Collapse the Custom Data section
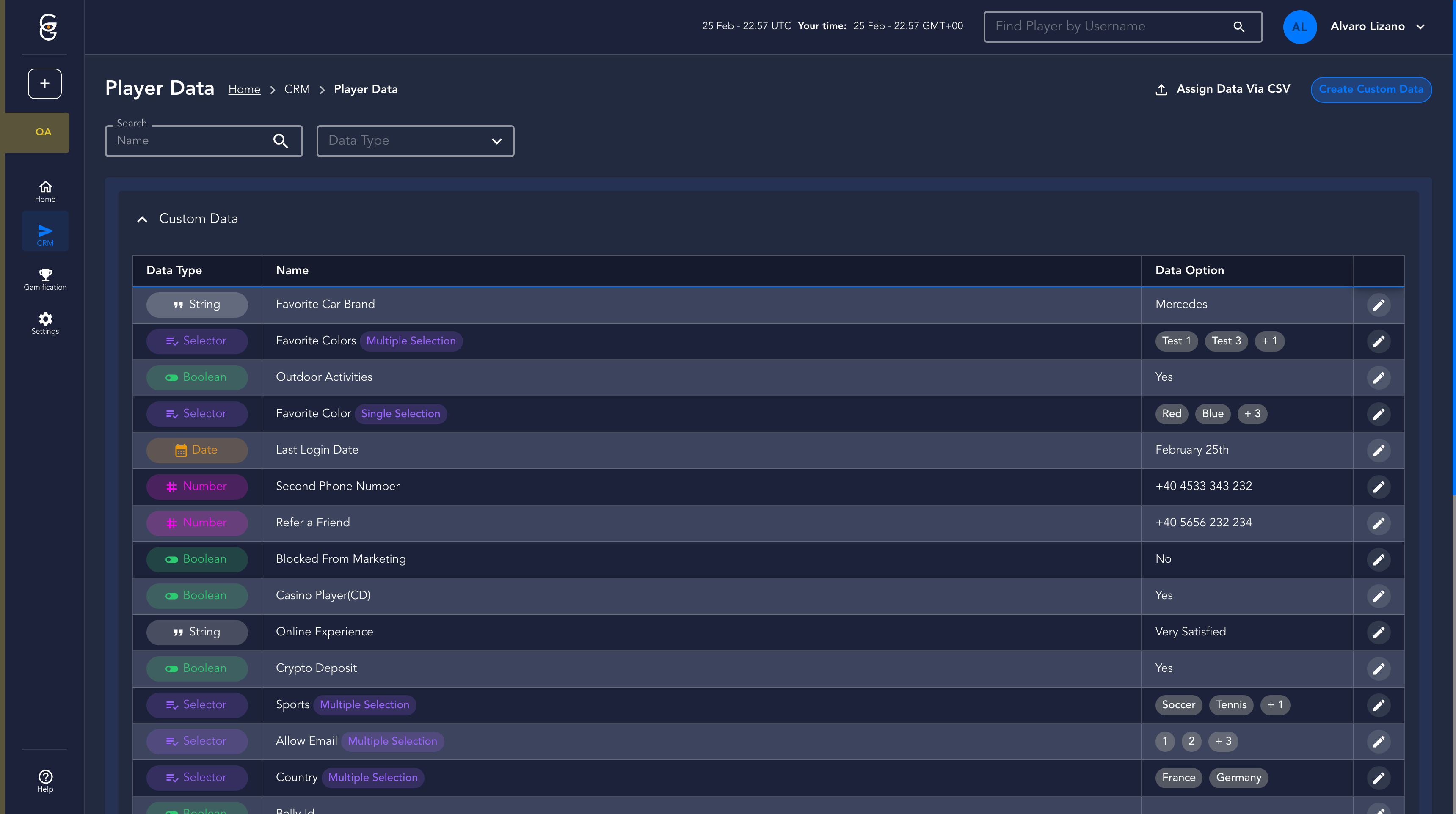This screenshot has height=814, width=1456. [x=143, y=219]
